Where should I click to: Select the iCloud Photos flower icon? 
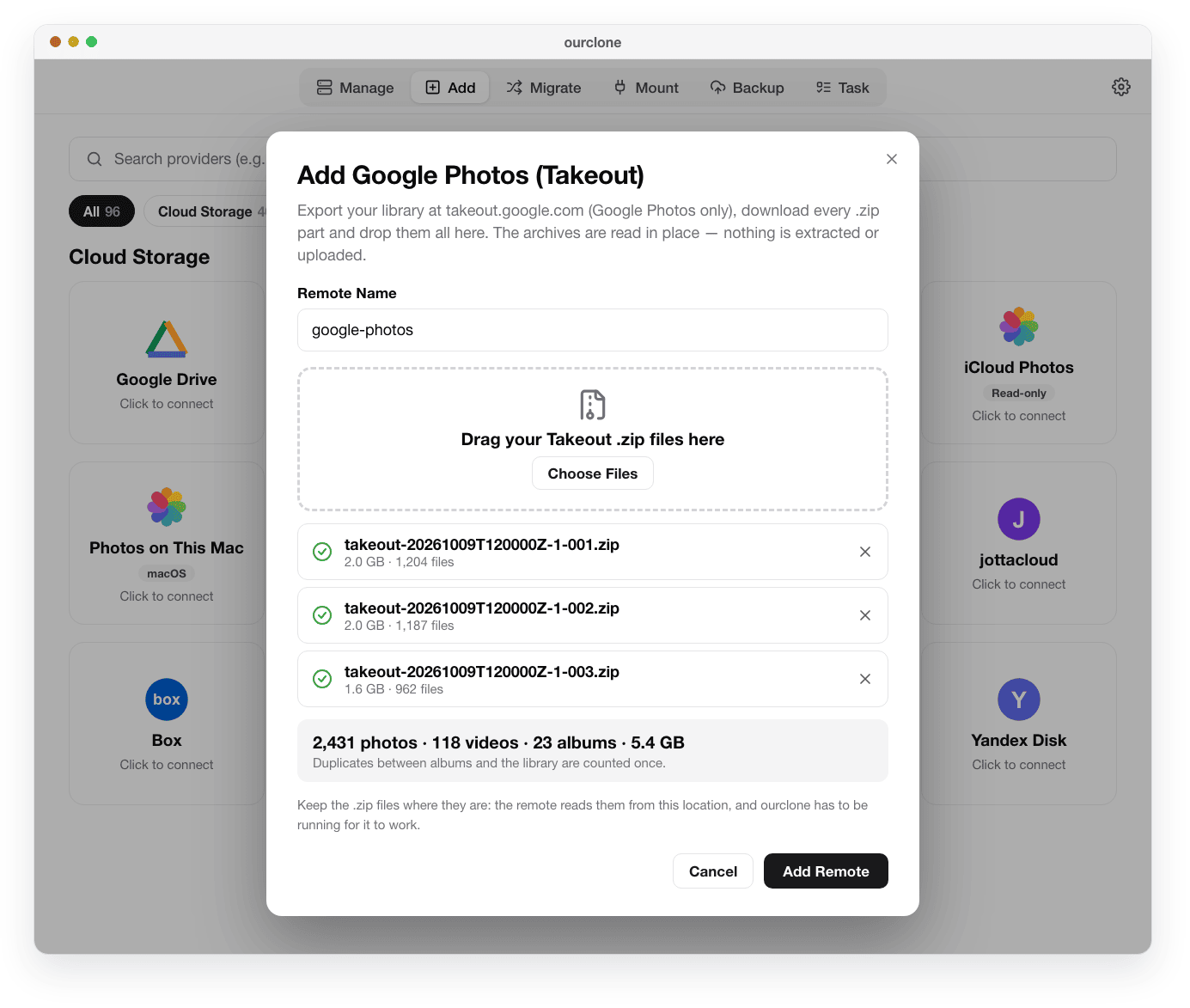click(x=1019, y=327)
